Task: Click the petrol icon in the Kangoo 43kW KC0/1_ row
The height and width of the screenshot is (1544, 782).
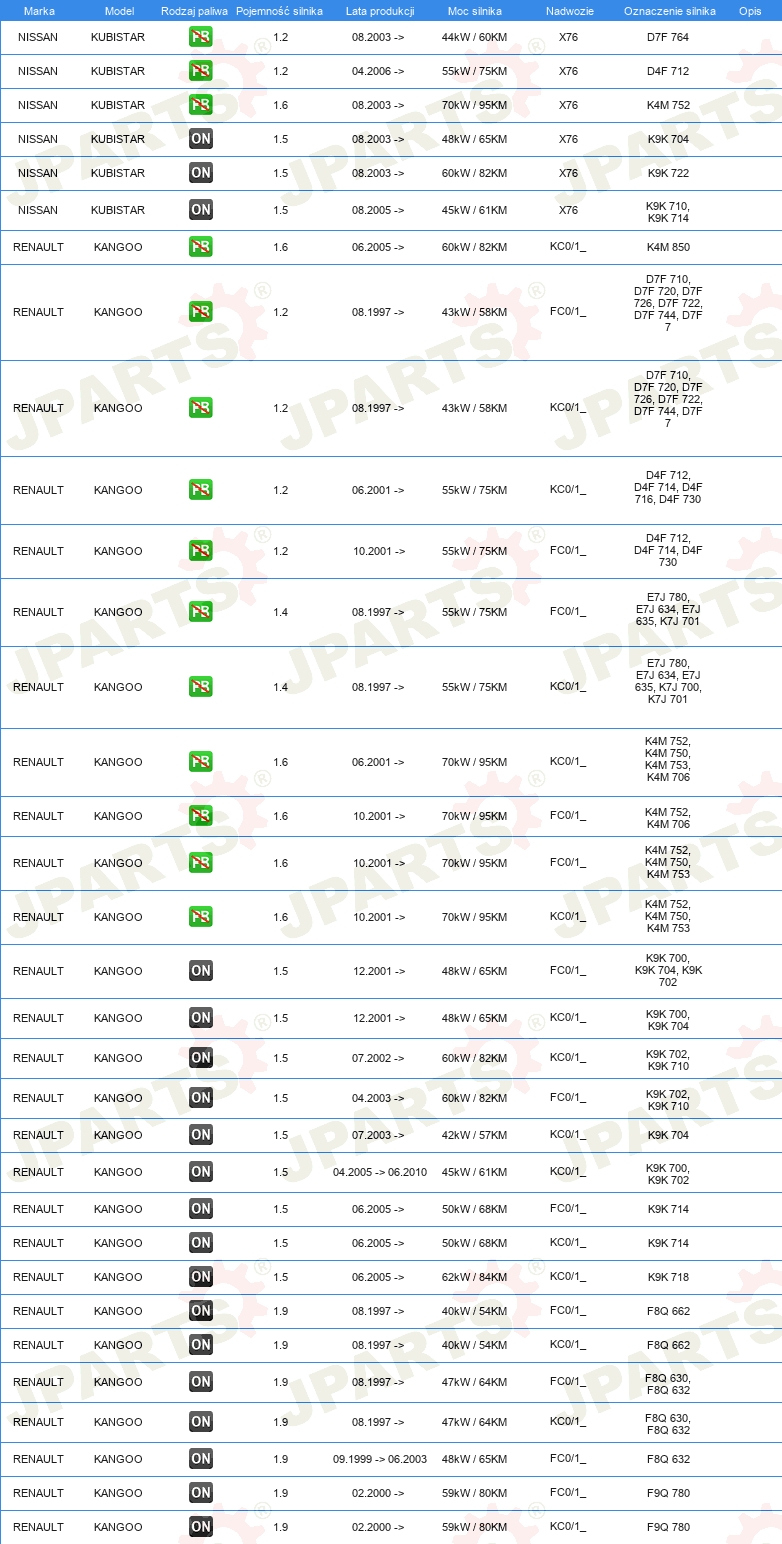Action: point(201,408)
